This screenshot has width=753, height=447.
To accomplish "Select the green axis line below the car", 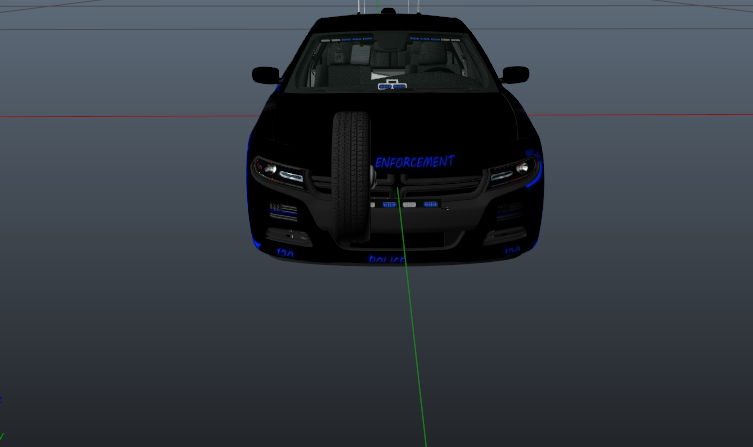I will [411, 330].
